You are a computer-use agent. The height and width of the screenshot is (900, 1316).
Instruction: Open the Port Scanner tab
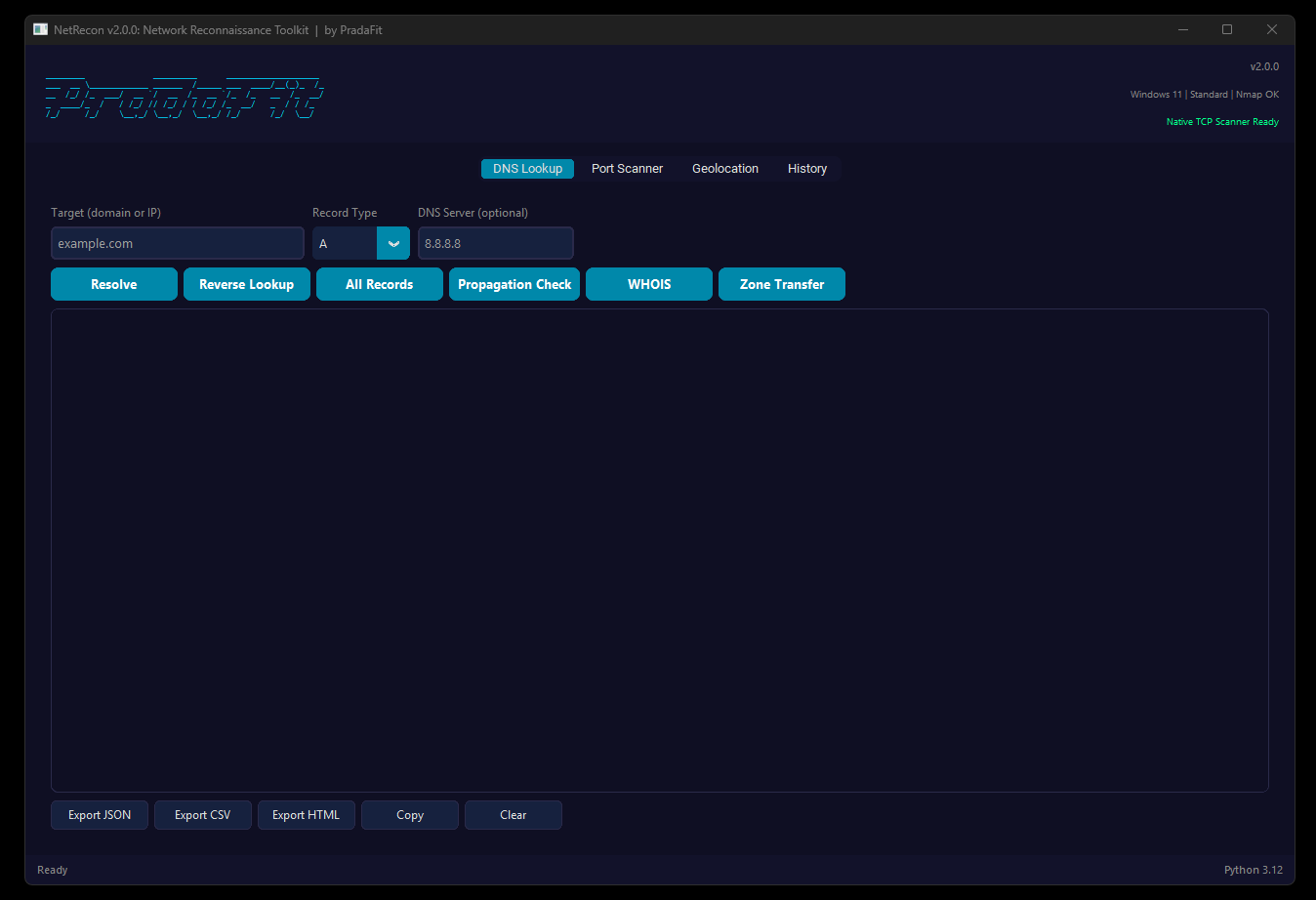point(627,169)
